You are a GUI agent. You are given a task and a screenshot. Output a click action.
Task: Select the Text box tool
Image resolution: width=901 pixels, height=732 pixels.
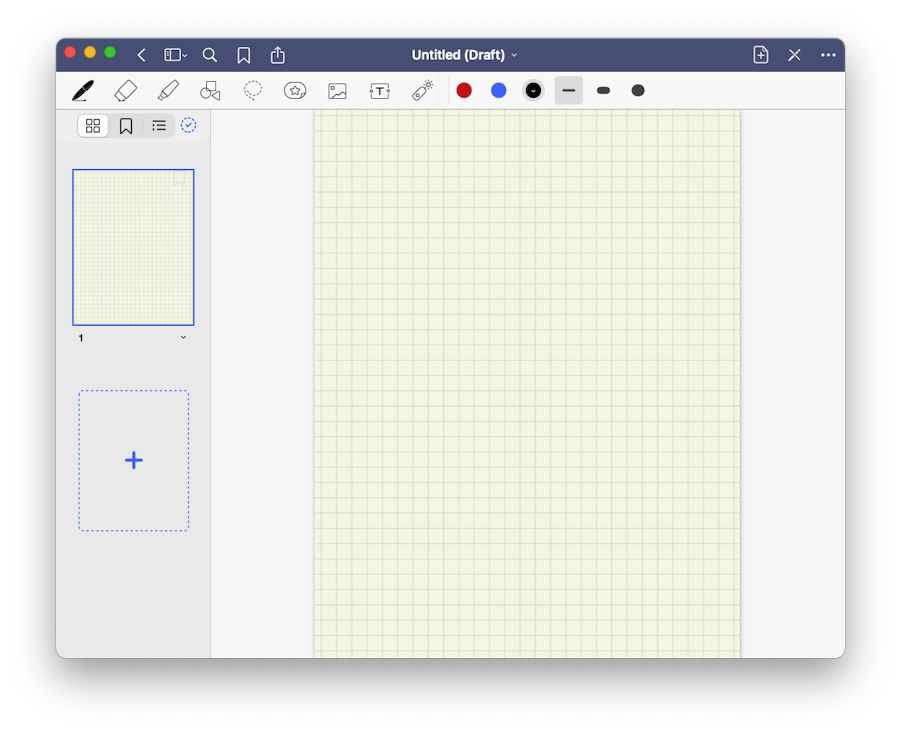tap(380, 91)
